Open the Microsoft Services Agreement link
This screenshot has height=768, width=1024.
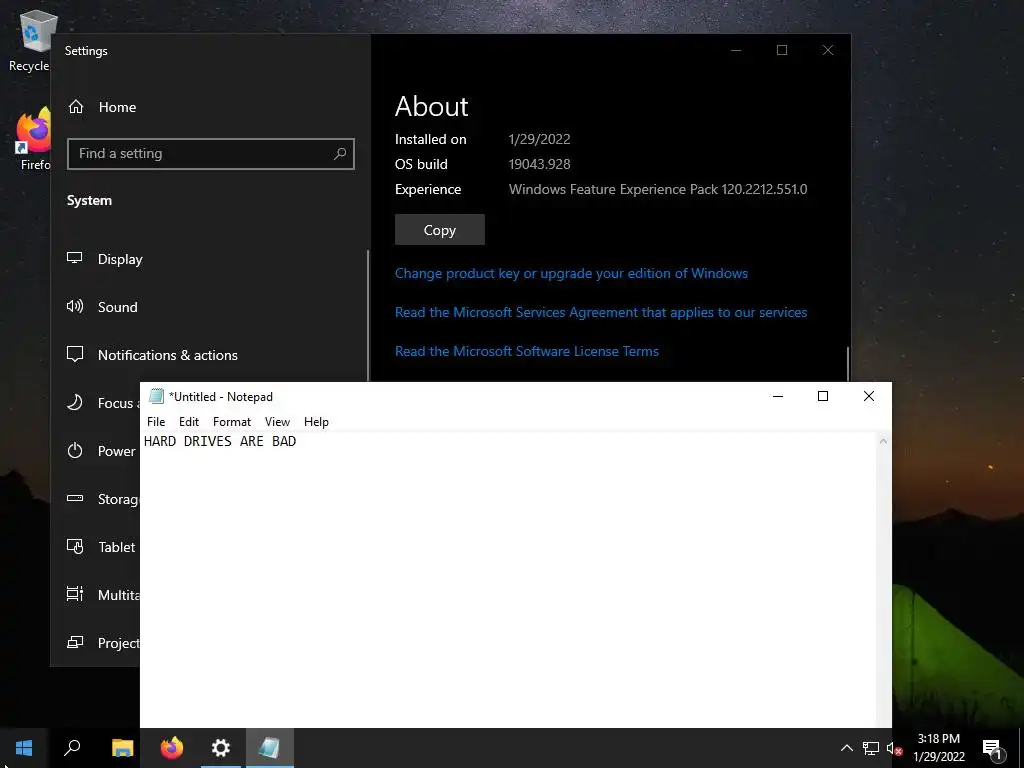(601, 313)
